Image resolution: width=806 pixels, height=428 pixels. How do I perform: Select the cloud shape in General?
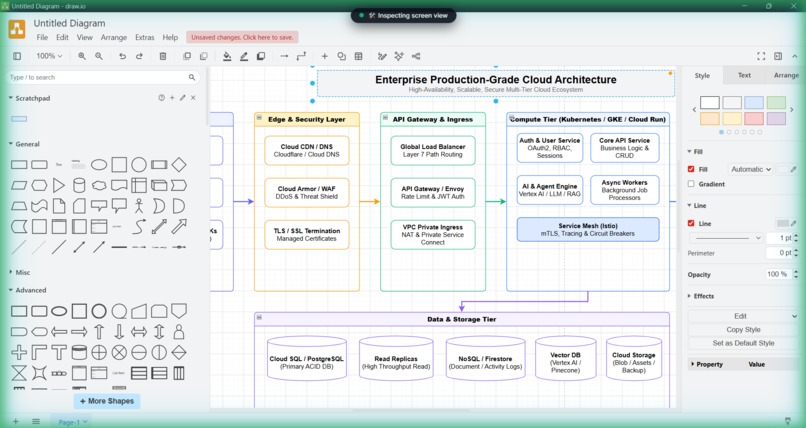click(x=99, y=185)
